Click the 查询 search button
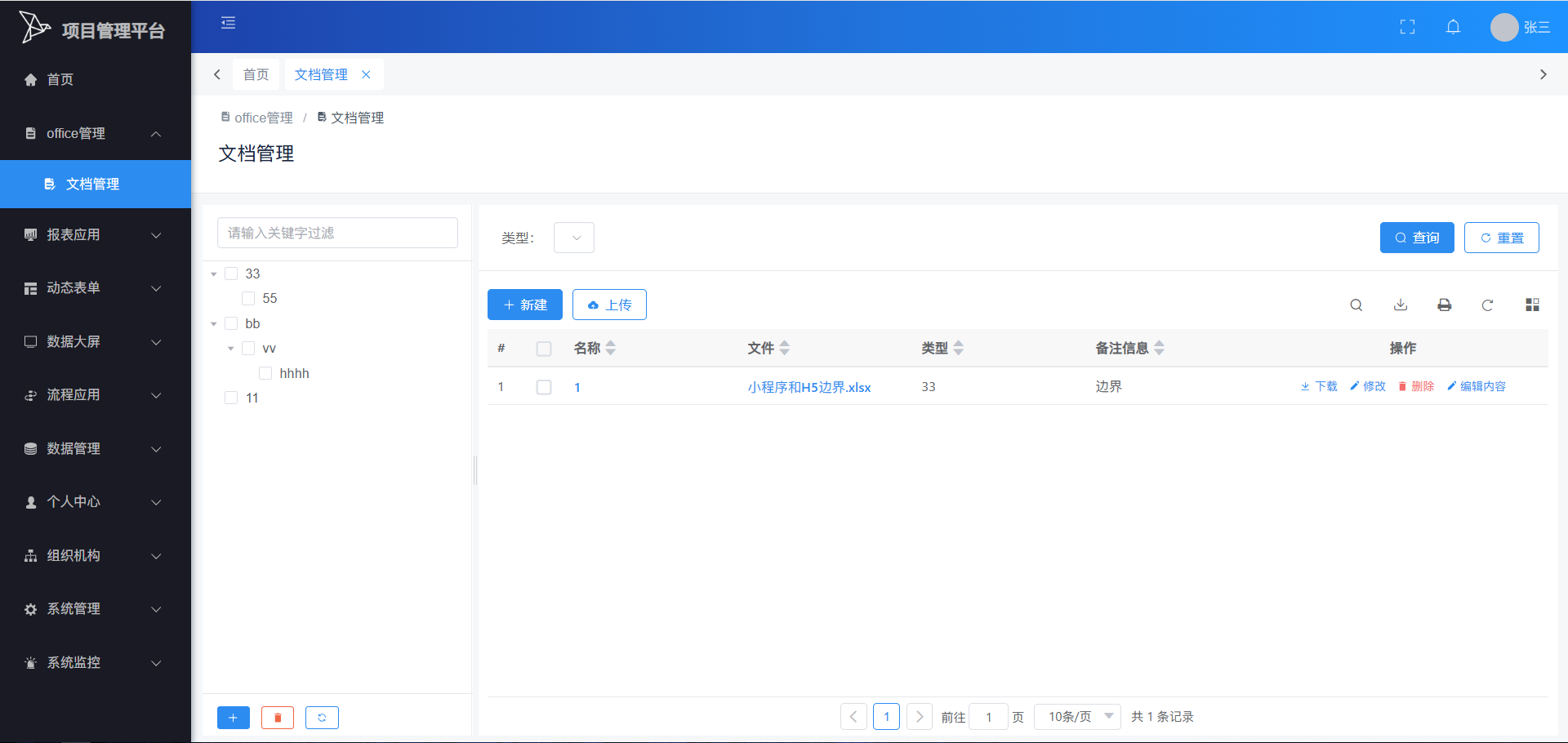The width and height of the screenshot is (1568, 743). (x=1417, y=238)
